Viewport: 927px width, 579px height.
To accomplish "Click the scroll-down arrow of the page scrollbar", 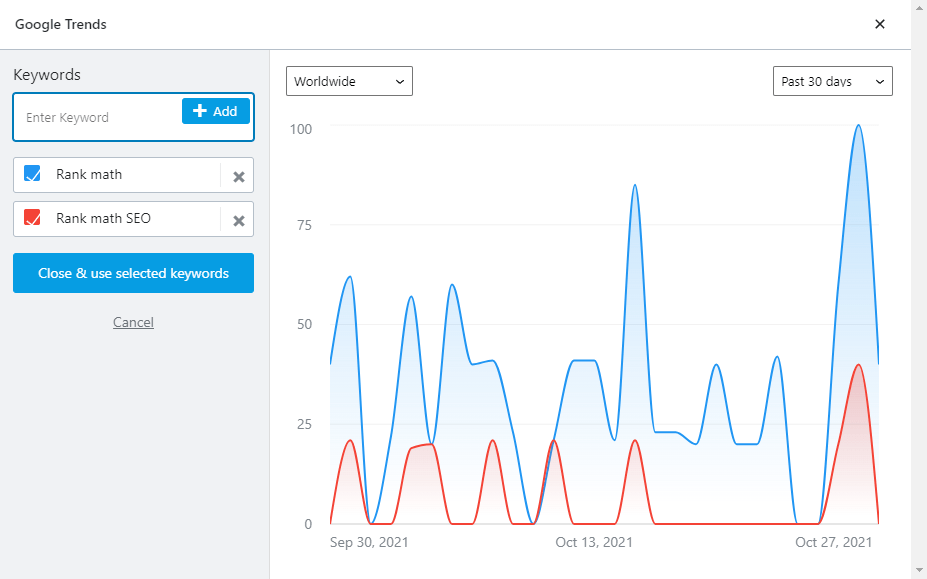I will point(919,572).
